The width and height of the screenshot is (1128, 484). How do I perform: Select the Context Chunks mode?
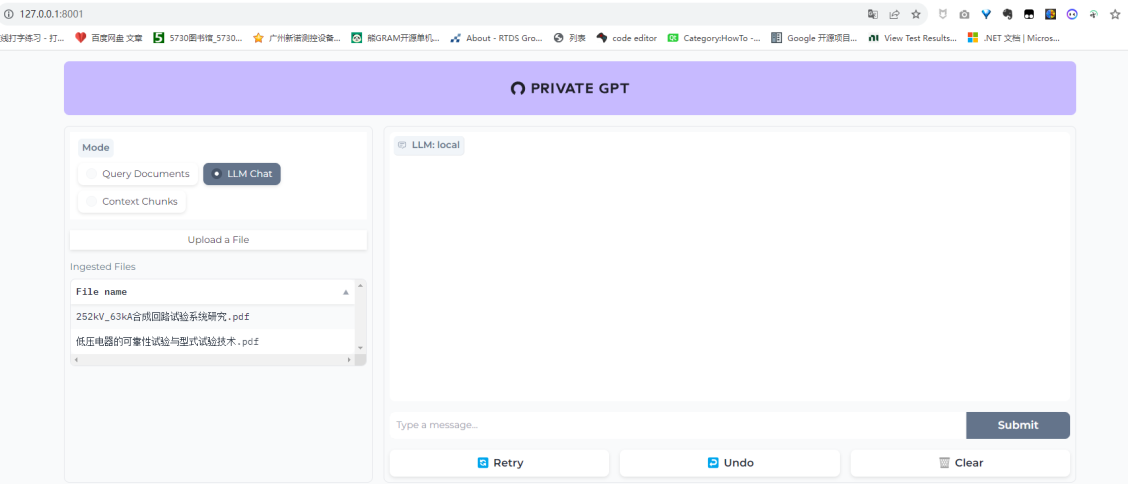click(x=132, y=201)
